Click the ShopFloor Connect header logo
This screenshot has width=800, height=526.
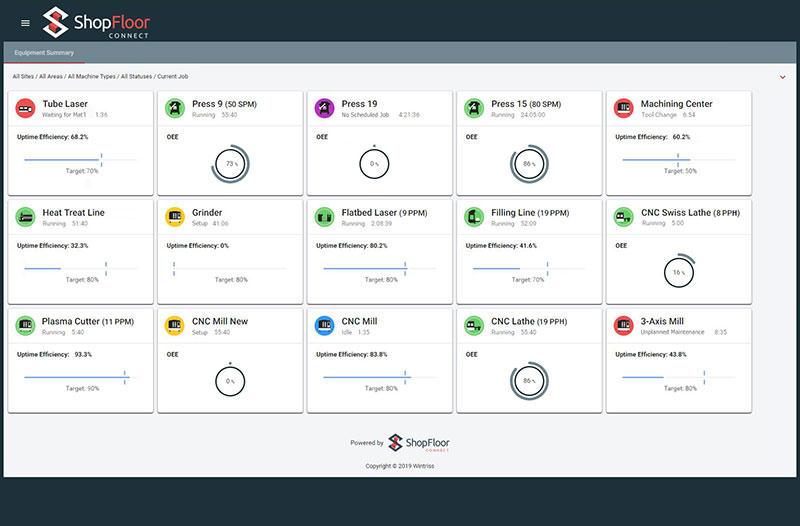(x=96, y=22)
